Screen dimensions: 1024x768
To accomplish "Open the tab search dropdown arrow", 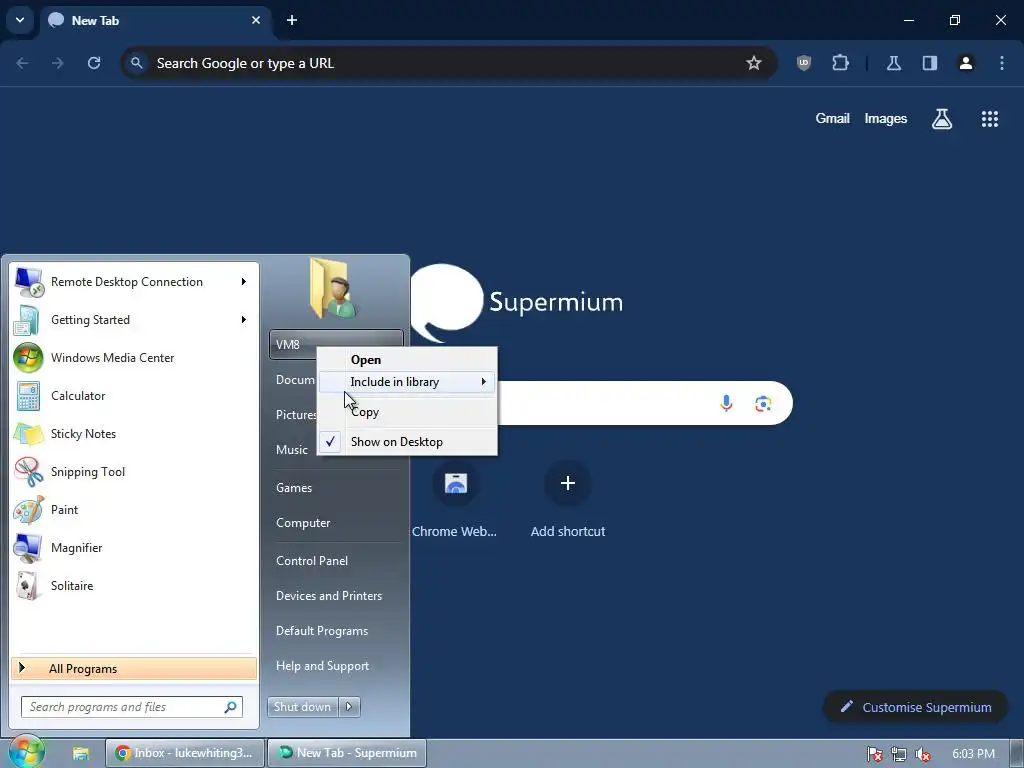I will [20, 20].
